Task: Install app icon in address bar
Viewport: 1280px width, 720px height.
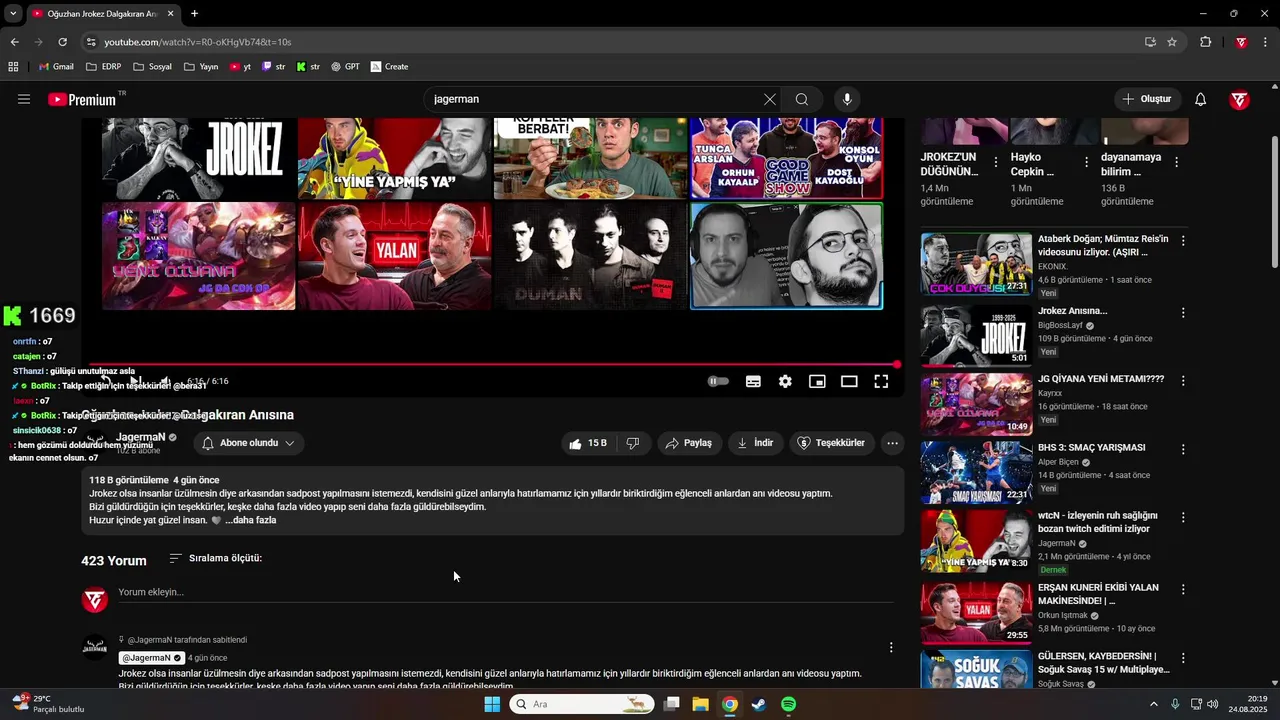Action: pos(1150,42)
